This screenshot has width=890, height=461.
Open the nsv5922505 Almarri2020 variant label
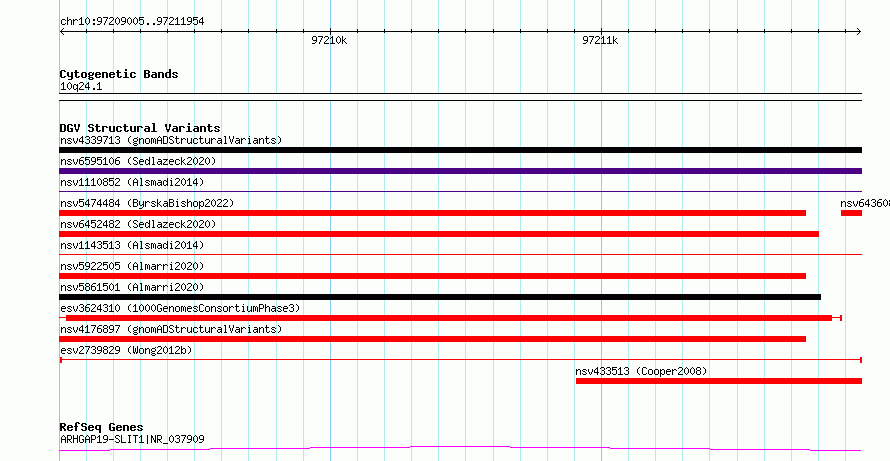(132, 266)
